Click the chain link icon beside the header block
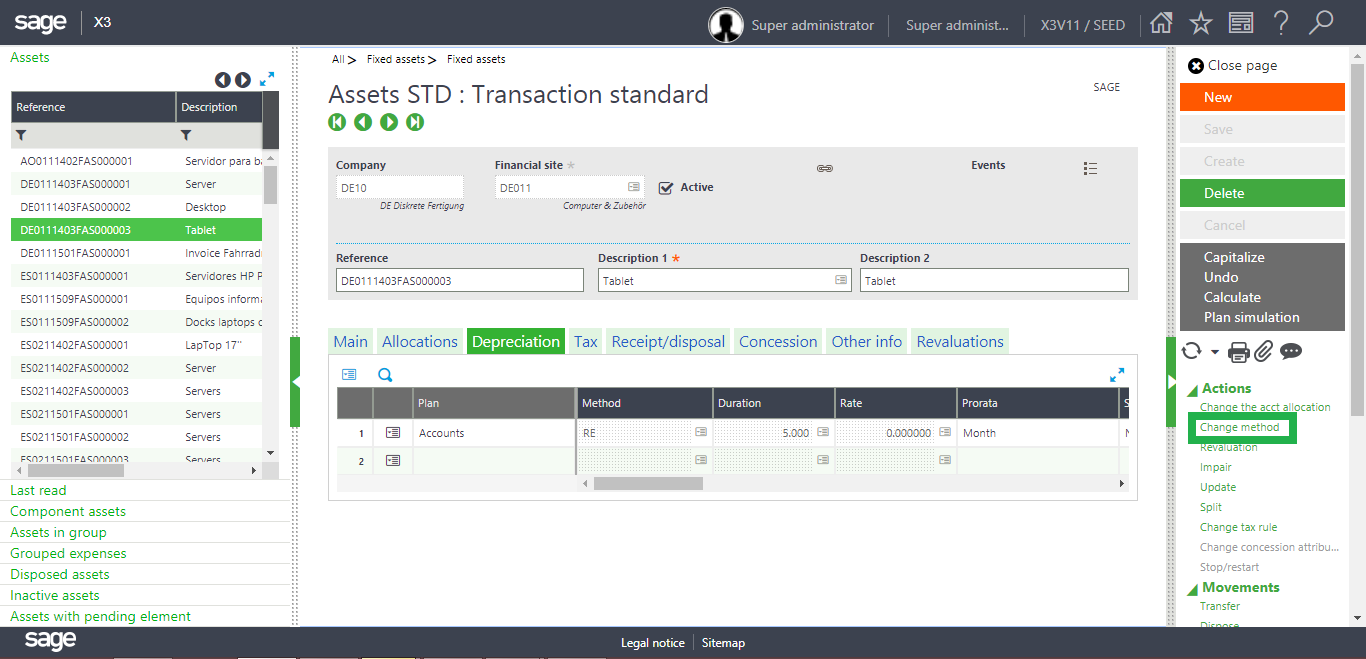Image resolution: width=1366 pixels, height=659 pixels. pyautogui.click(x=824, y=168)
